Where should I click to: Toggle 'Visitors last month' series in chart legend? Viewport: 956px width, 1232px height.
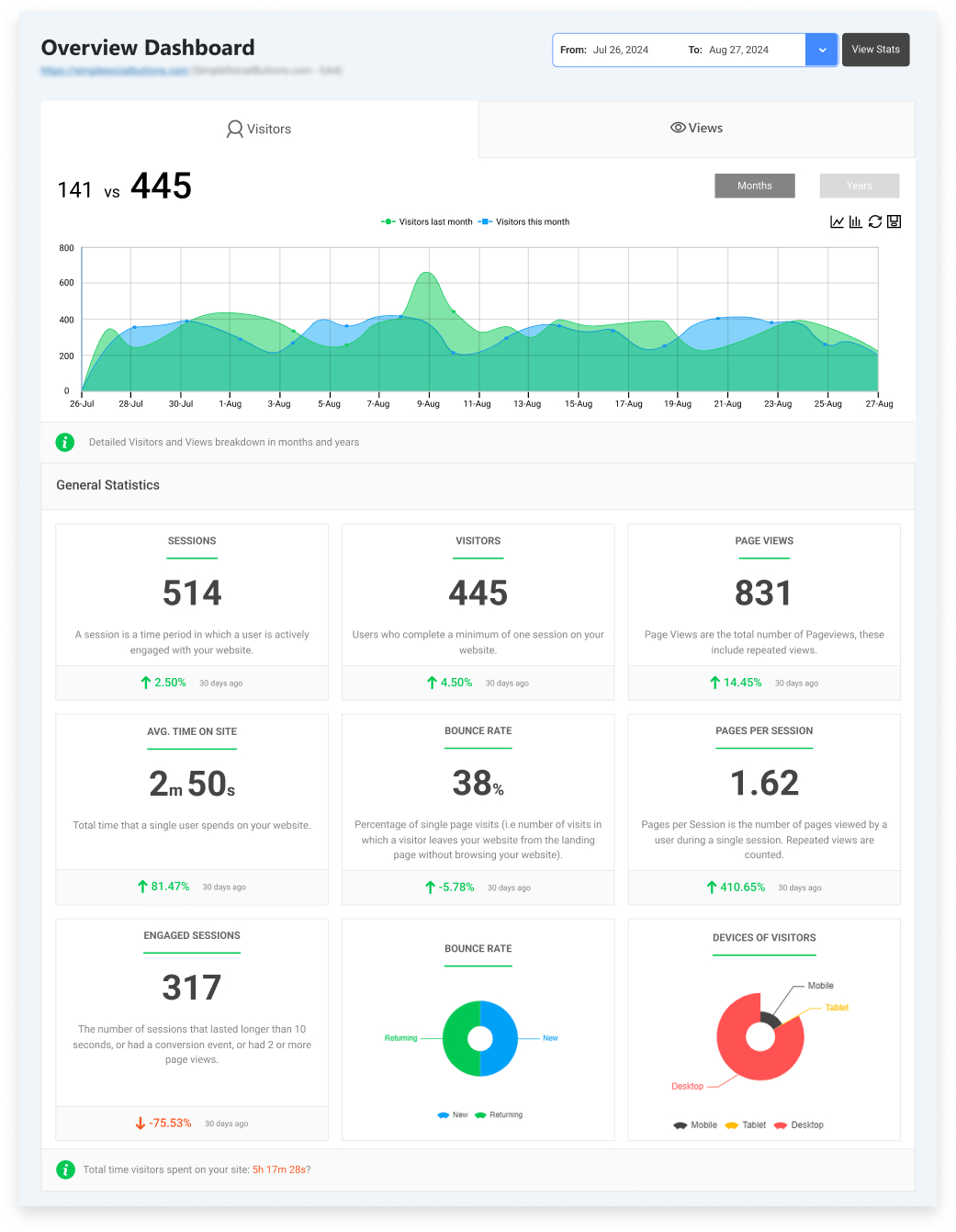[426, 221]
